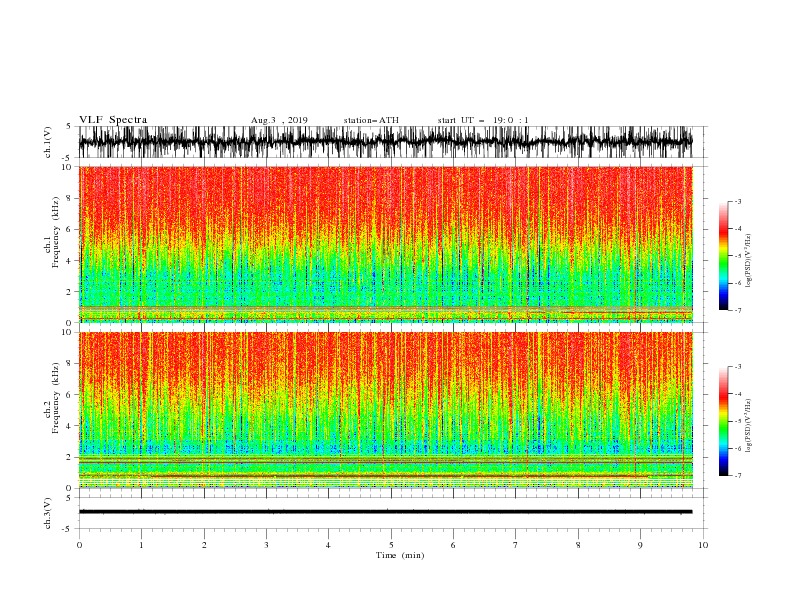Click the "-3" value atop ch.1 color bar
This screenshot has height=612, width=792.
point(737,201)
